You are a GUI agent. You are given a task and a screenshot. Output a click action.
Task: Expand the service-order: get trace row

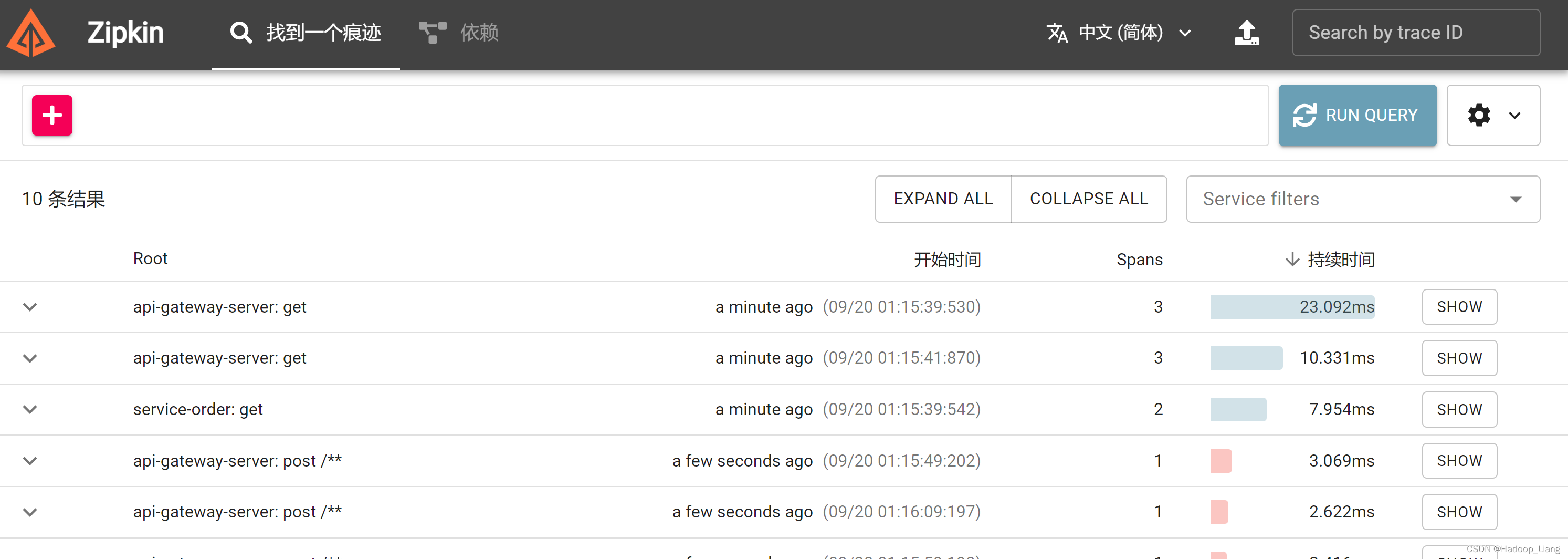point(30,409)
